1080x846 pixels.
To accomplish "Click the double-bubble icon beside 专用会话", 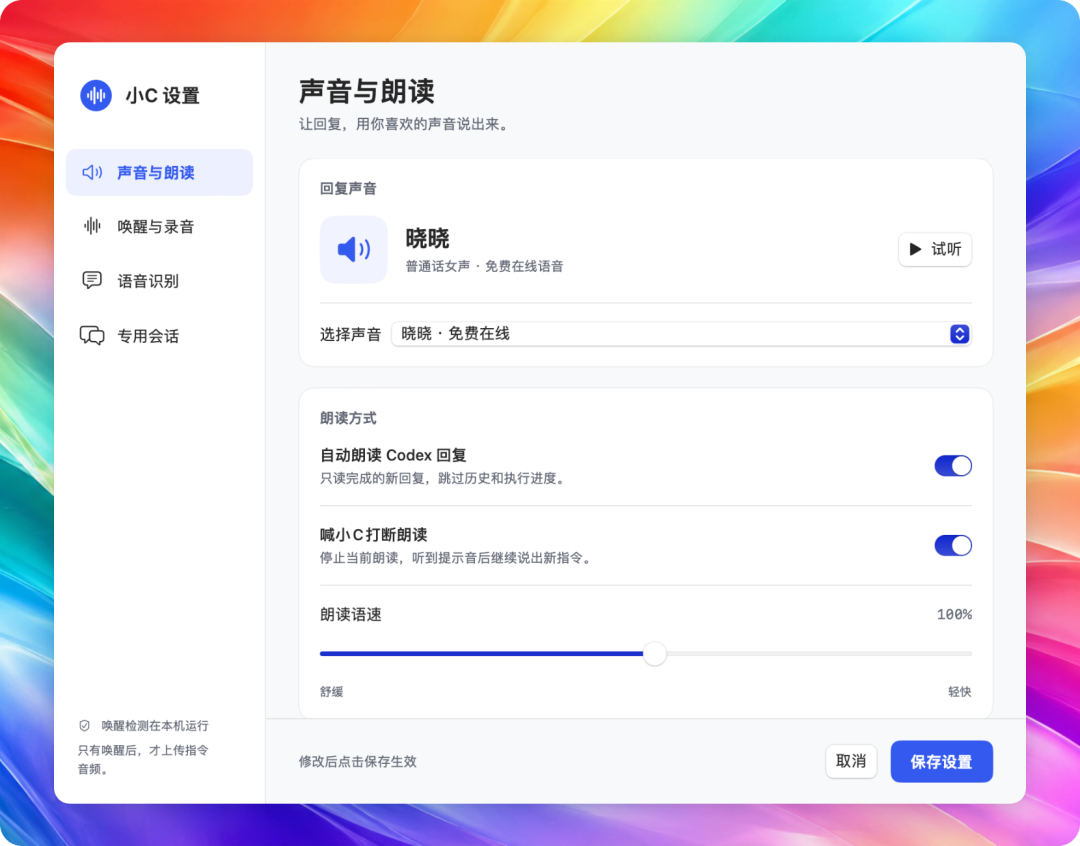I will click(x=92, y=336).
